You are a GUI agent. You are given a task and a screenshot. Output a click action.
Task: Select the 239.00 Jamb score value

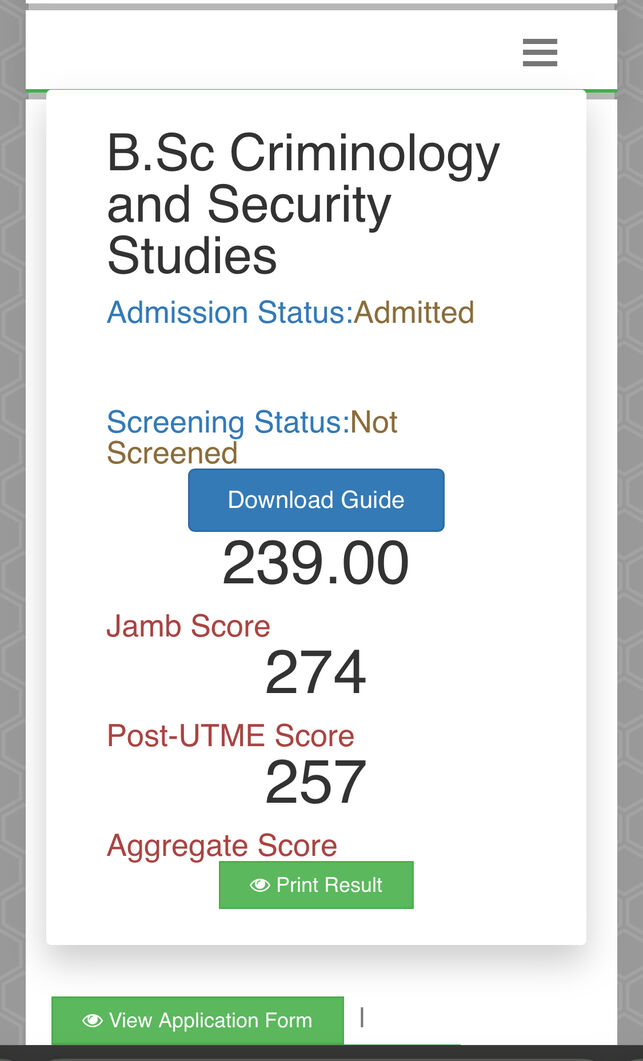315,563
